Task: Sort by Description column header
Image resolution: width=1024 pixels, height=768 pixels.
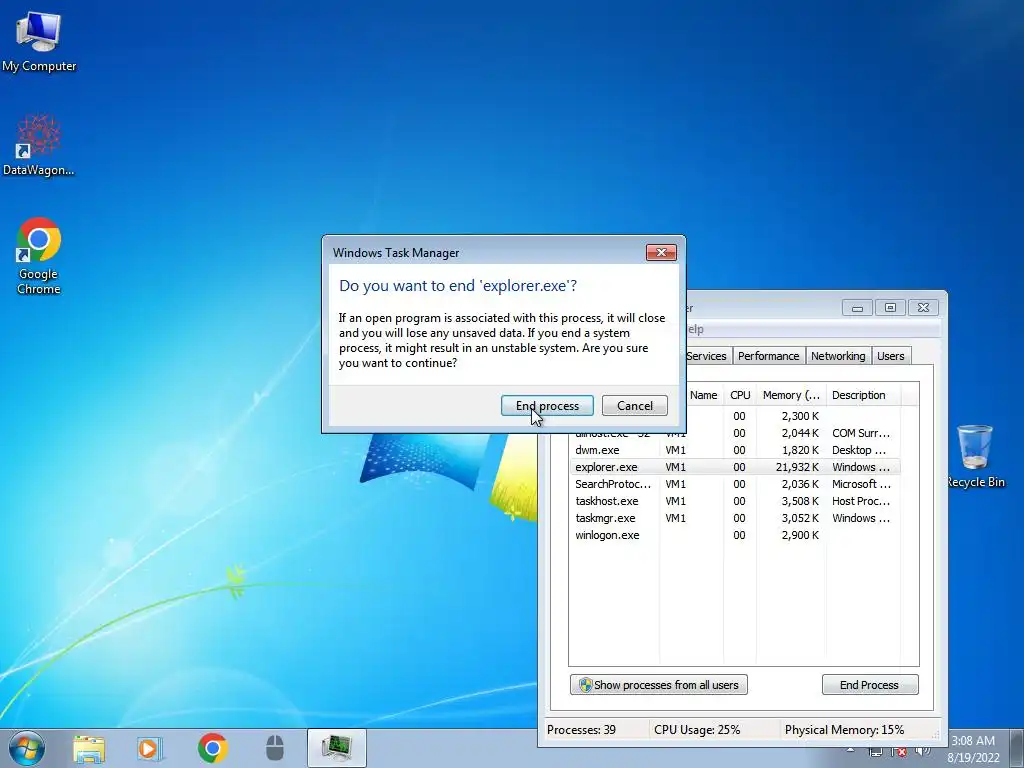Action: [863, 395]
